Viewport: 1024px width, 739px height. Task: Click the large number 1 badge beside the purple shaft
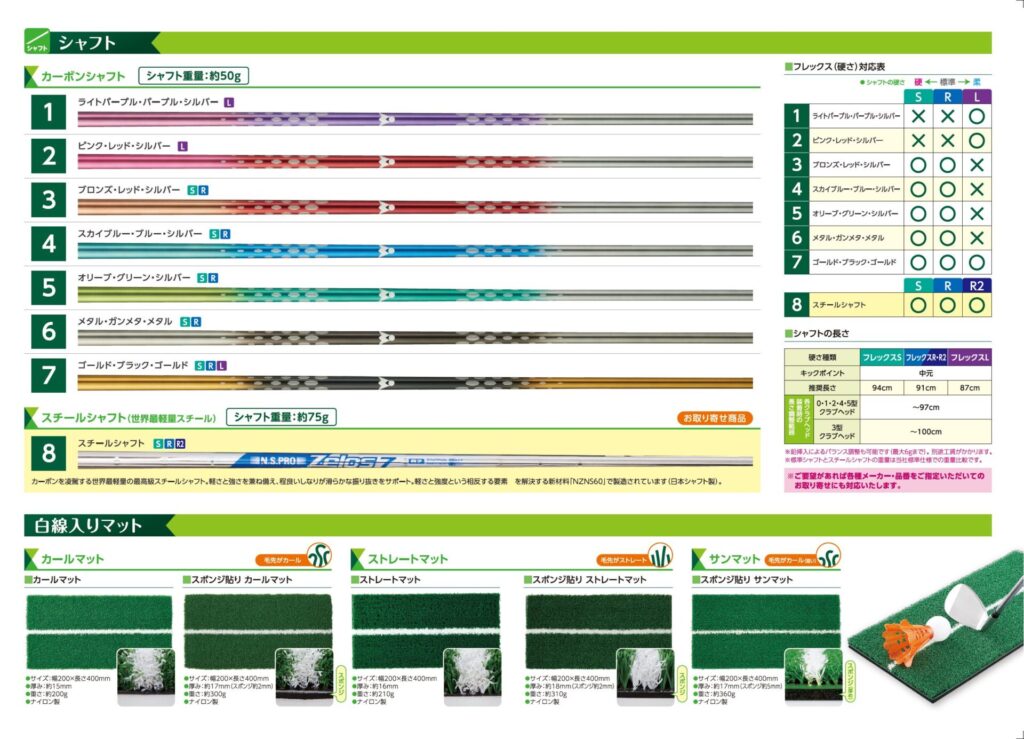pyautogui.click(x=48, y=112)
